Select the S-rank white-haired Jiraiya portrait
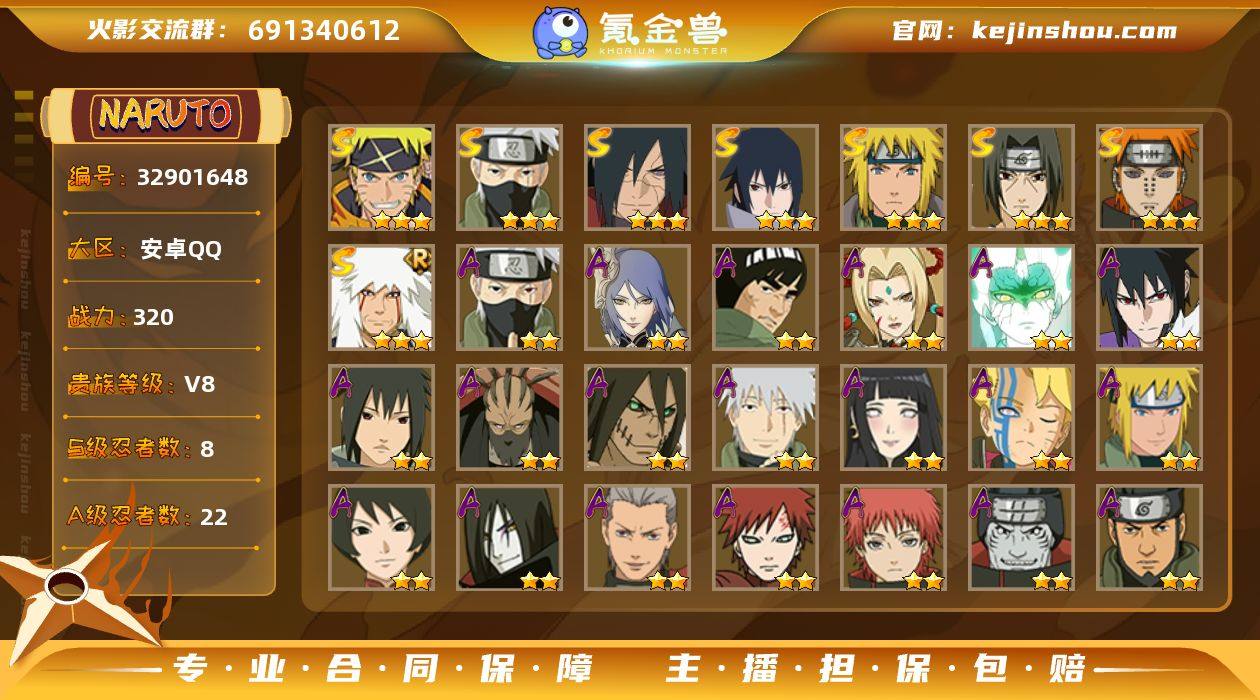Viewport: 1260px width, 700px height. (x=381, y=298)
